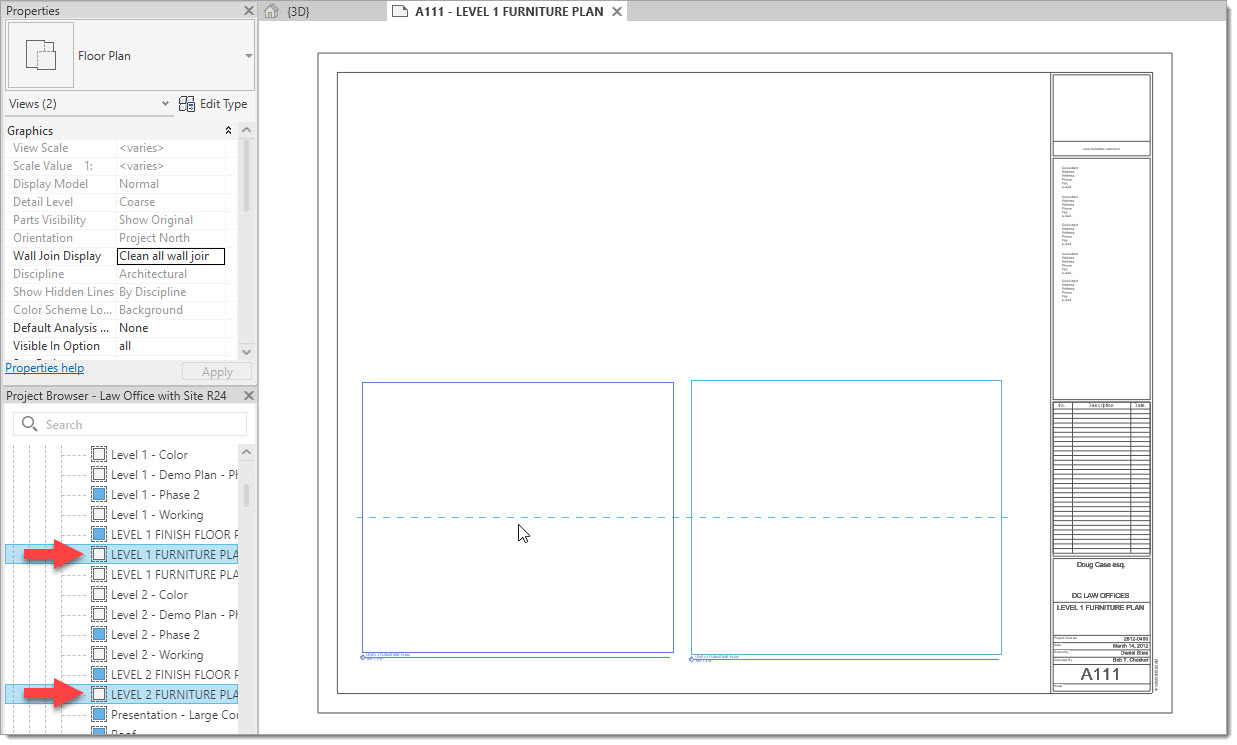Viewport: 1237px width, 745px height.
Task: Click the Presentation - Large Conference view icon
Action: click(x=99, y=714)
